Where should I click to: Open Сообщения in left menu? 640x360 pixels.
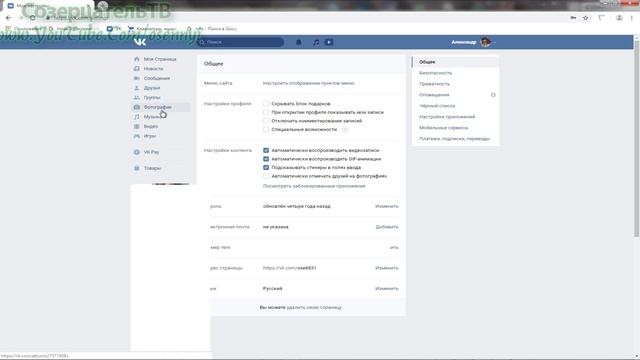coord(156,78)
